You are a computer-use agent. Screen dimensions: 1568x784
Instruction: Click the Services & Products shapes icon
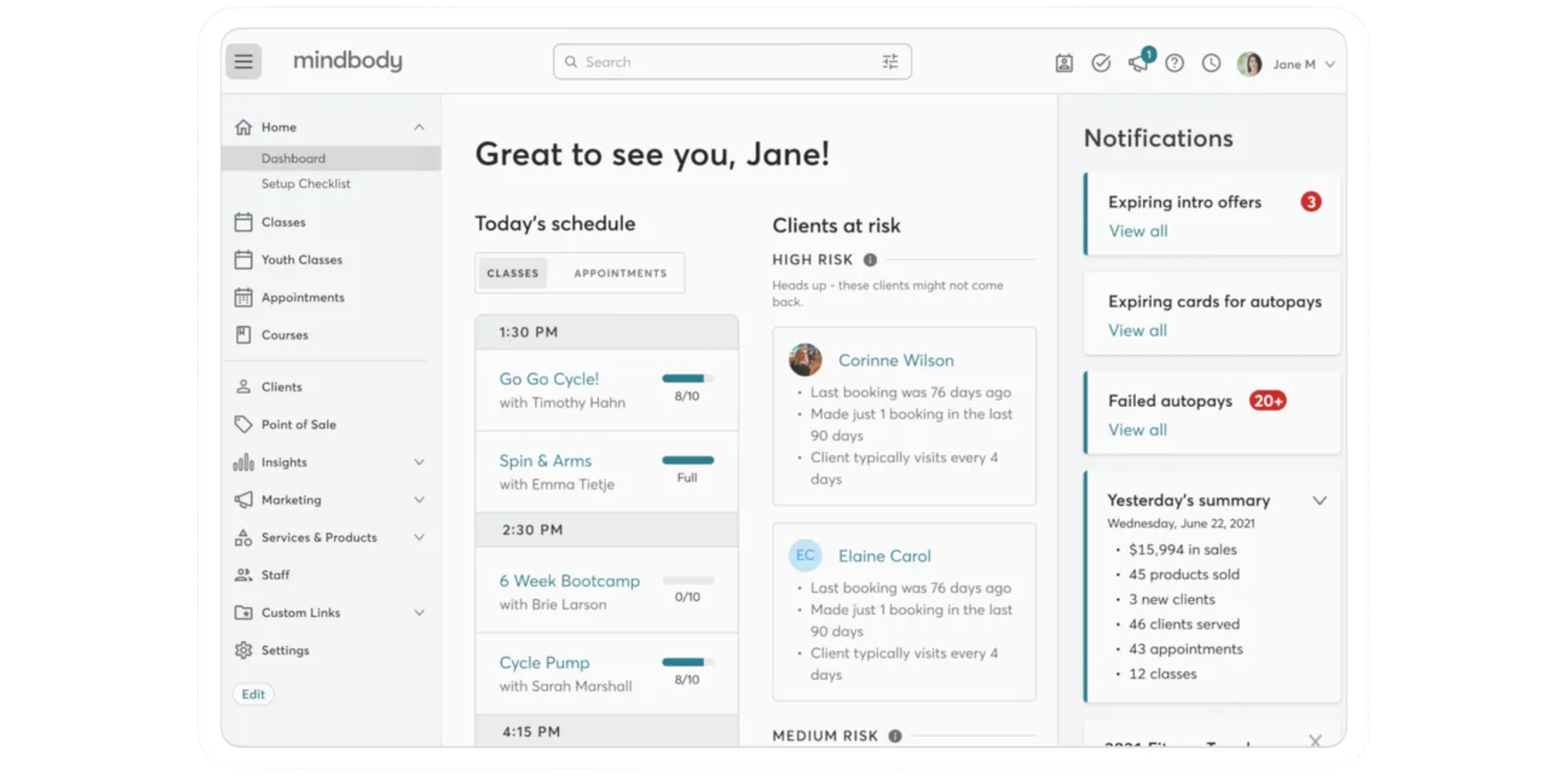coord(243,537)
